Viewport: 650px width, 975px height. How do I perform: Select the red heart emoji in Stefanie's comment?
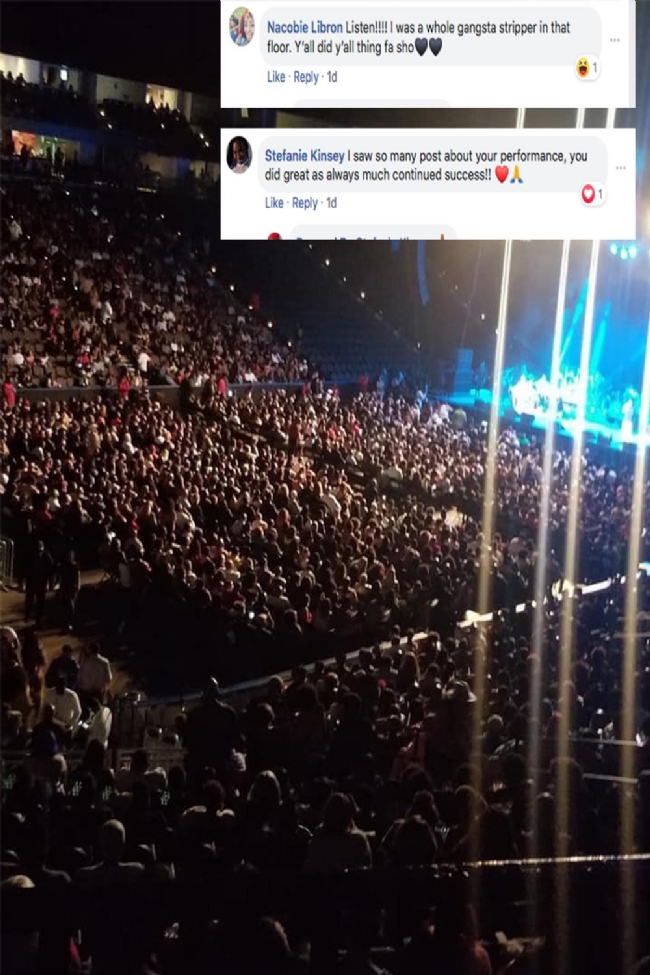501,175
